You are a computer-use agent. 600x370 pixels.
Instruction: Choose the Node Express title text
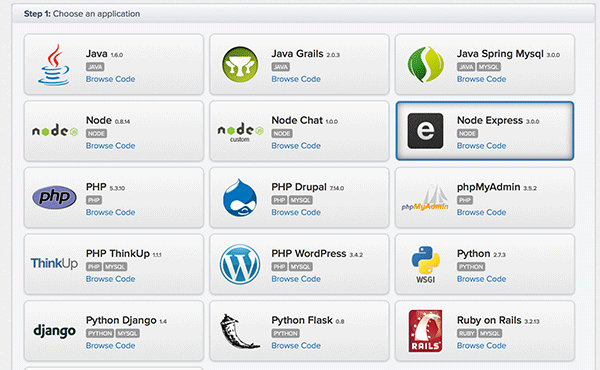point(490,120)
